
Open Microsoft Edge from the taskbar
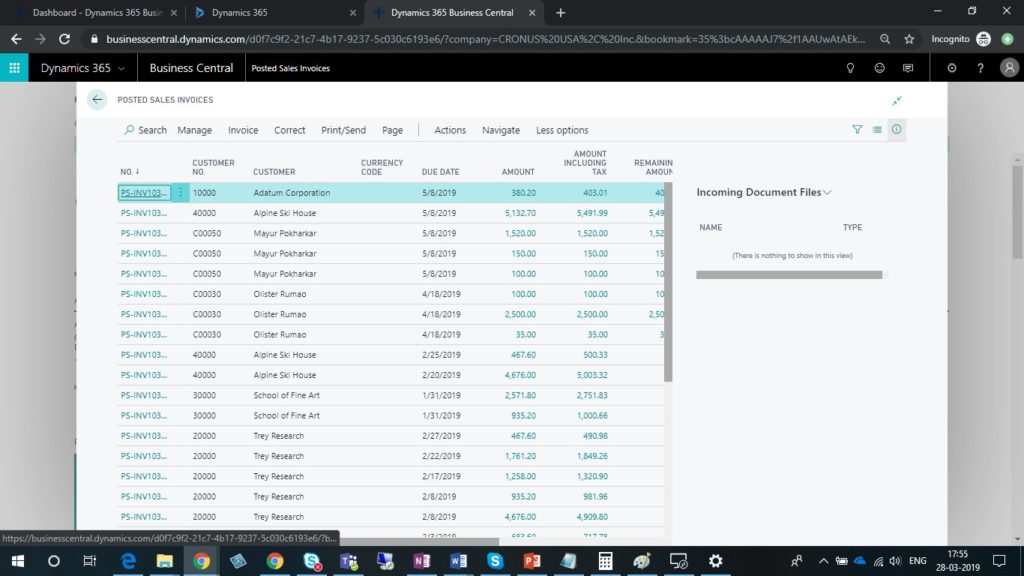tap(128, 561)
